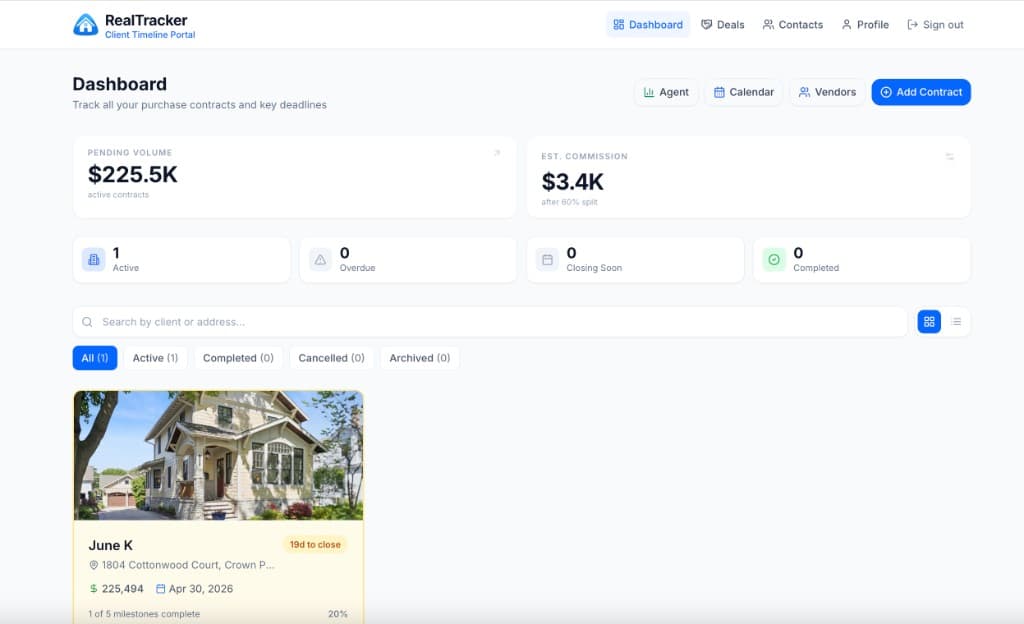Open the Vendors button

827,92
